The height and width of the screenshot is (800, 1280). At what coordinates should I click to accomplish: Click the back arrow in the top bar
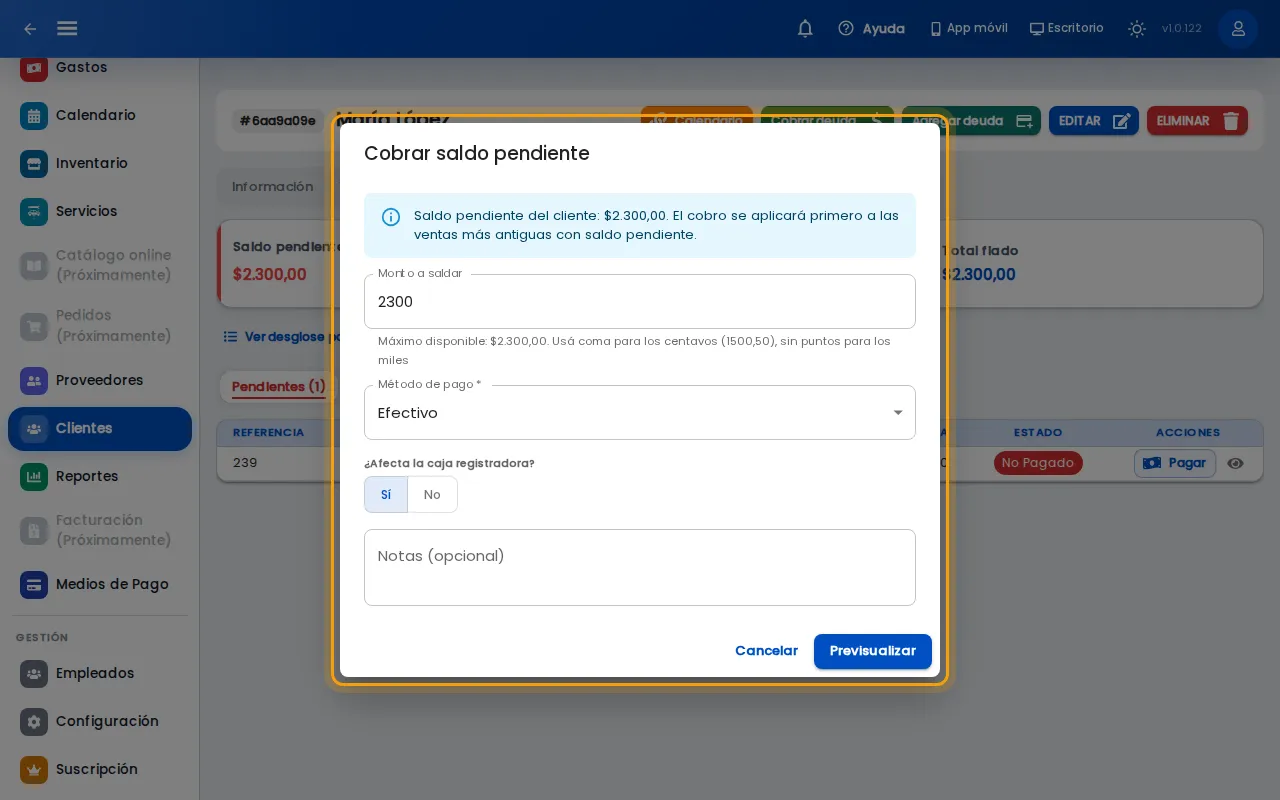30,29
